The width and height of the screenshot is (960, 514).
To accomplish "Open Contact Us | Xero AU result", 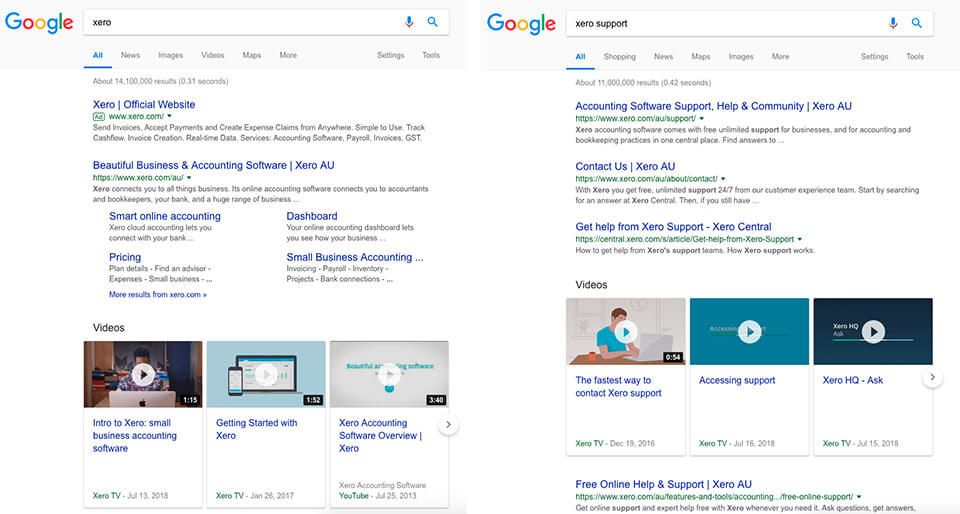I will 625,166.
